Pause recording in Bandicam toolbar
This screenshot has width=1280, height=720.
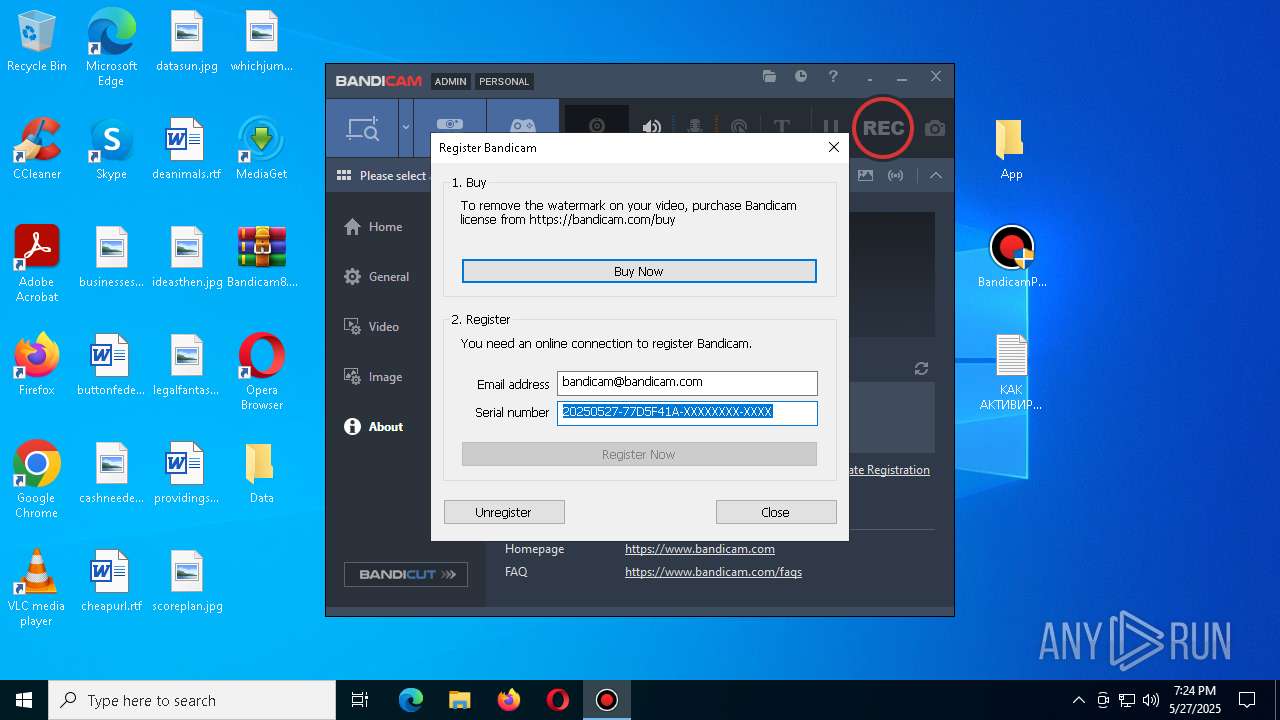click(x=830, y=128)
